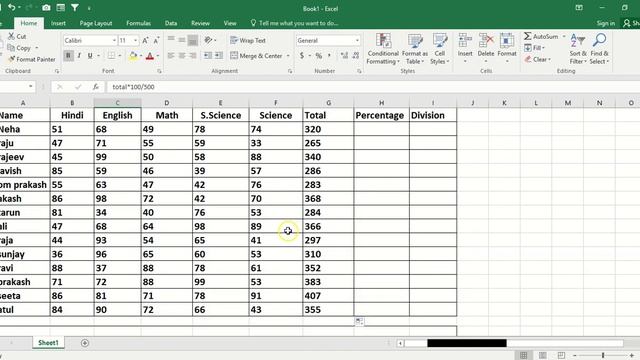Image resolution: width=640 pixels, height=360 pixels.
Task: Increase font size with the larger A icon
Action: [145, 40]
